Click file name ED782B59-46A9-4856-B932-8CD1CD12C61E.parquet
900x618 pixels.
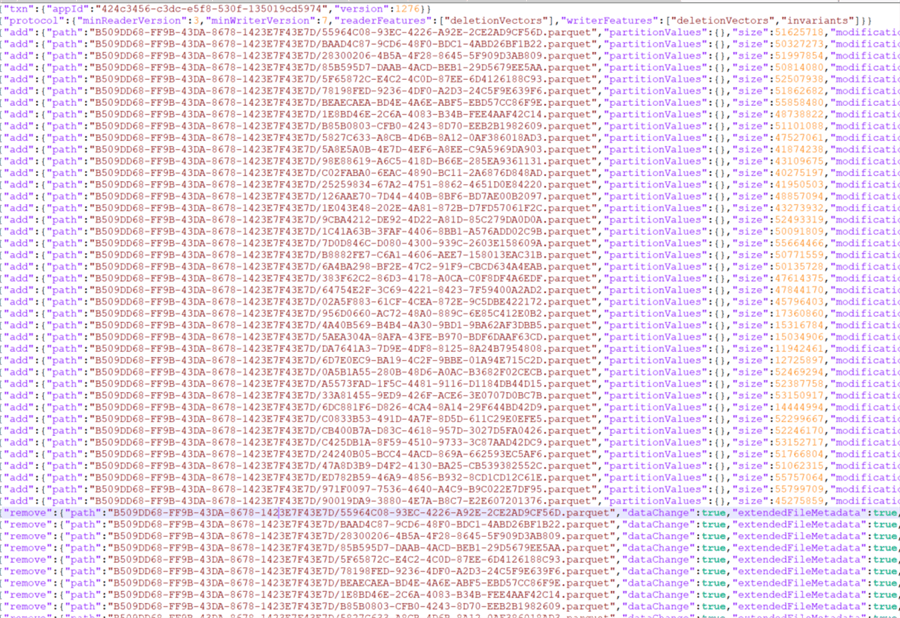[456, 477]
